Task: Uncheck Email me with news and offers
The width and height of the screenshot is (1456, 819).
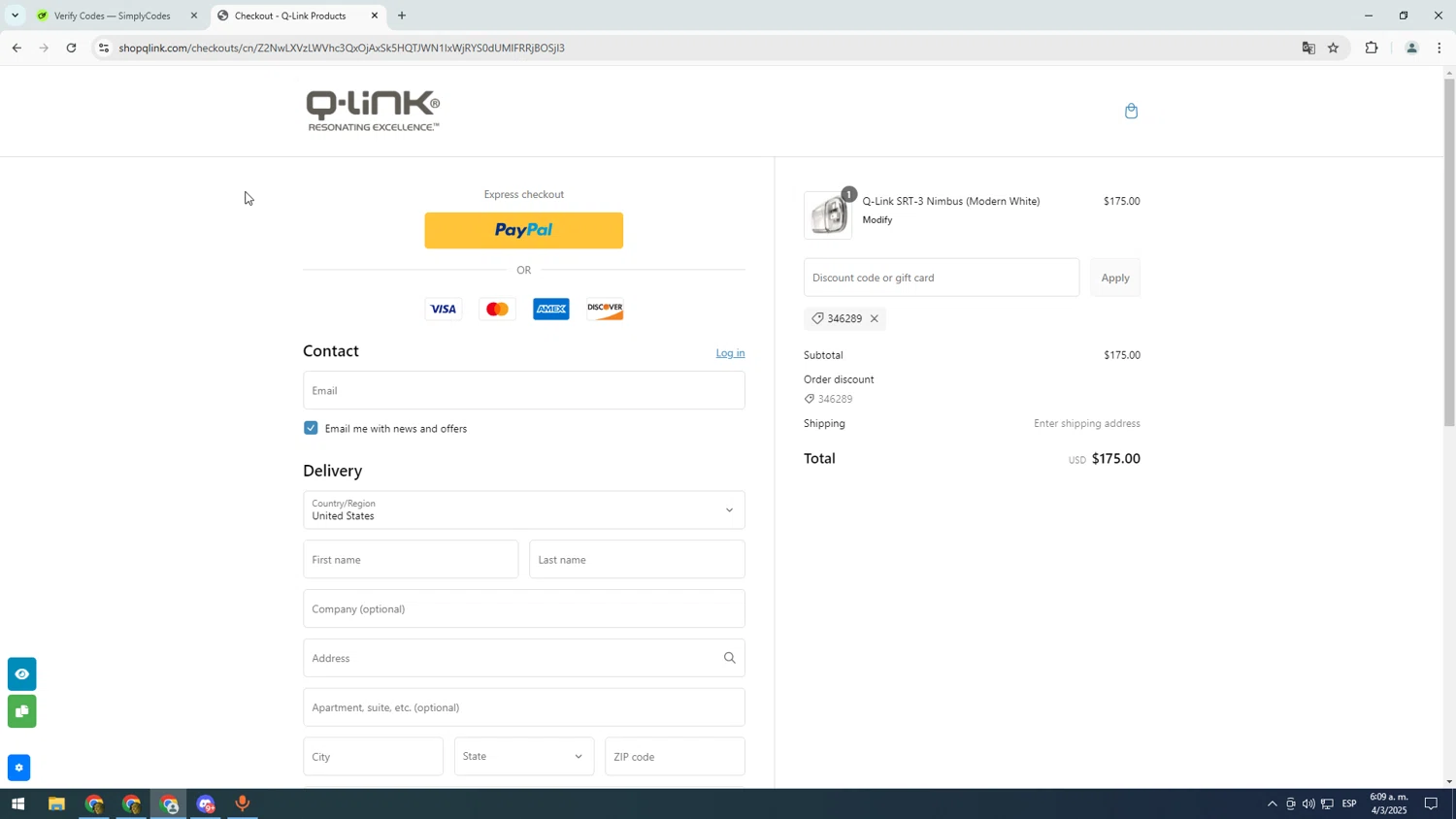Action: point(311,428)
